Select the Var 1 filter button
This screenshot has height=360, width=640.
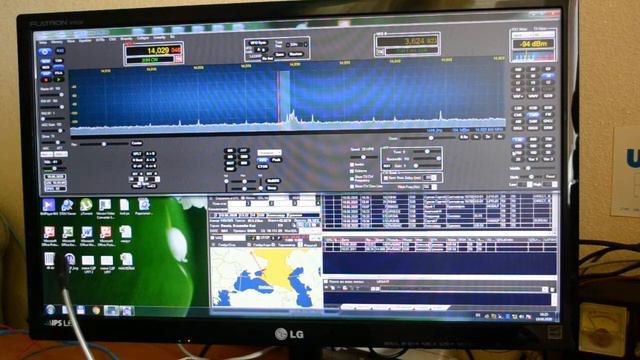(x=533, y=159)
